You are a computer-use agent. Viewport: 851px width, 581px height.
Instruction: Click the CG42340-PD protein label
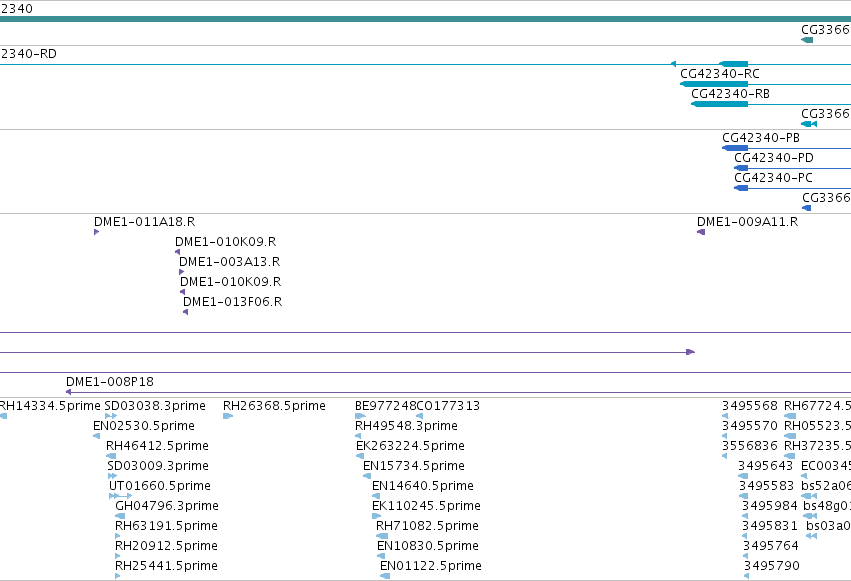tap(774, 158)
